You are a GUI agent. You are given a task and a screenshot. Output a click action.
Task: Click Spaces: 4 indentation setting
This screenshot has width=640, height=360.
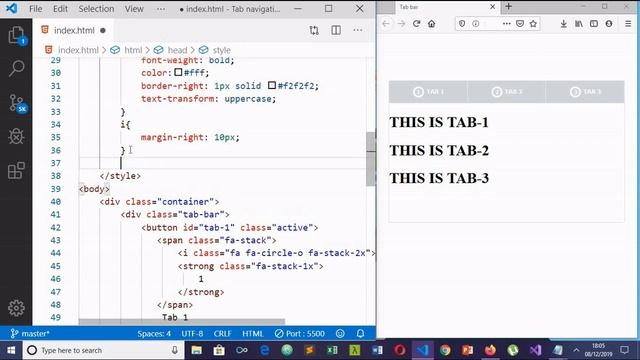click(154, 333)
